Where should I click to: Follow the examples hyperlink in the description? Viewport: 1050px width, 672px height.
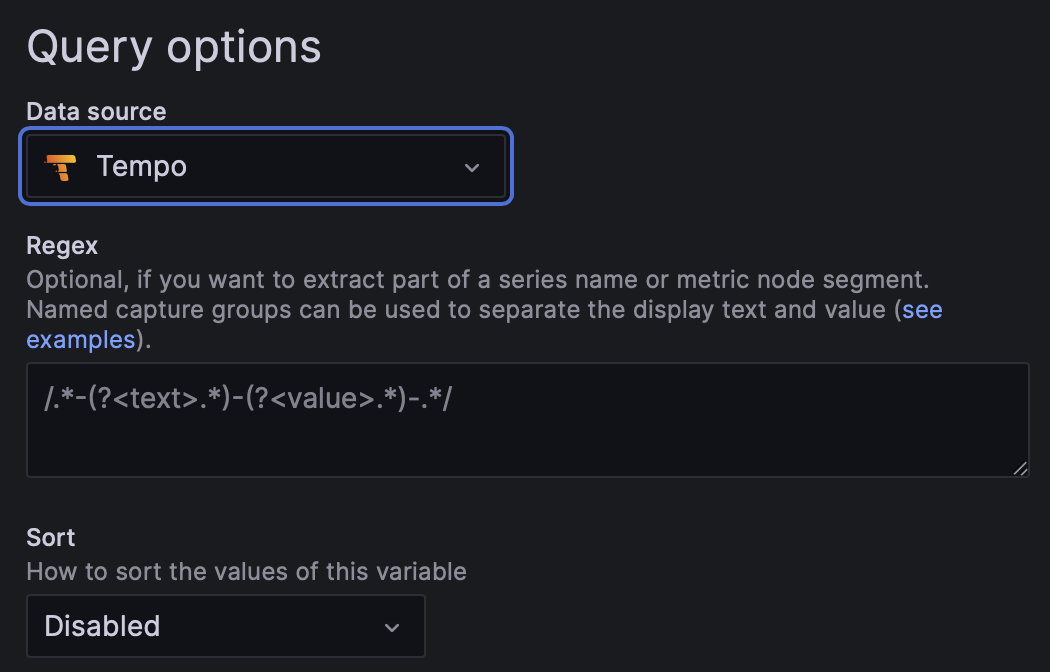(80, 340)
